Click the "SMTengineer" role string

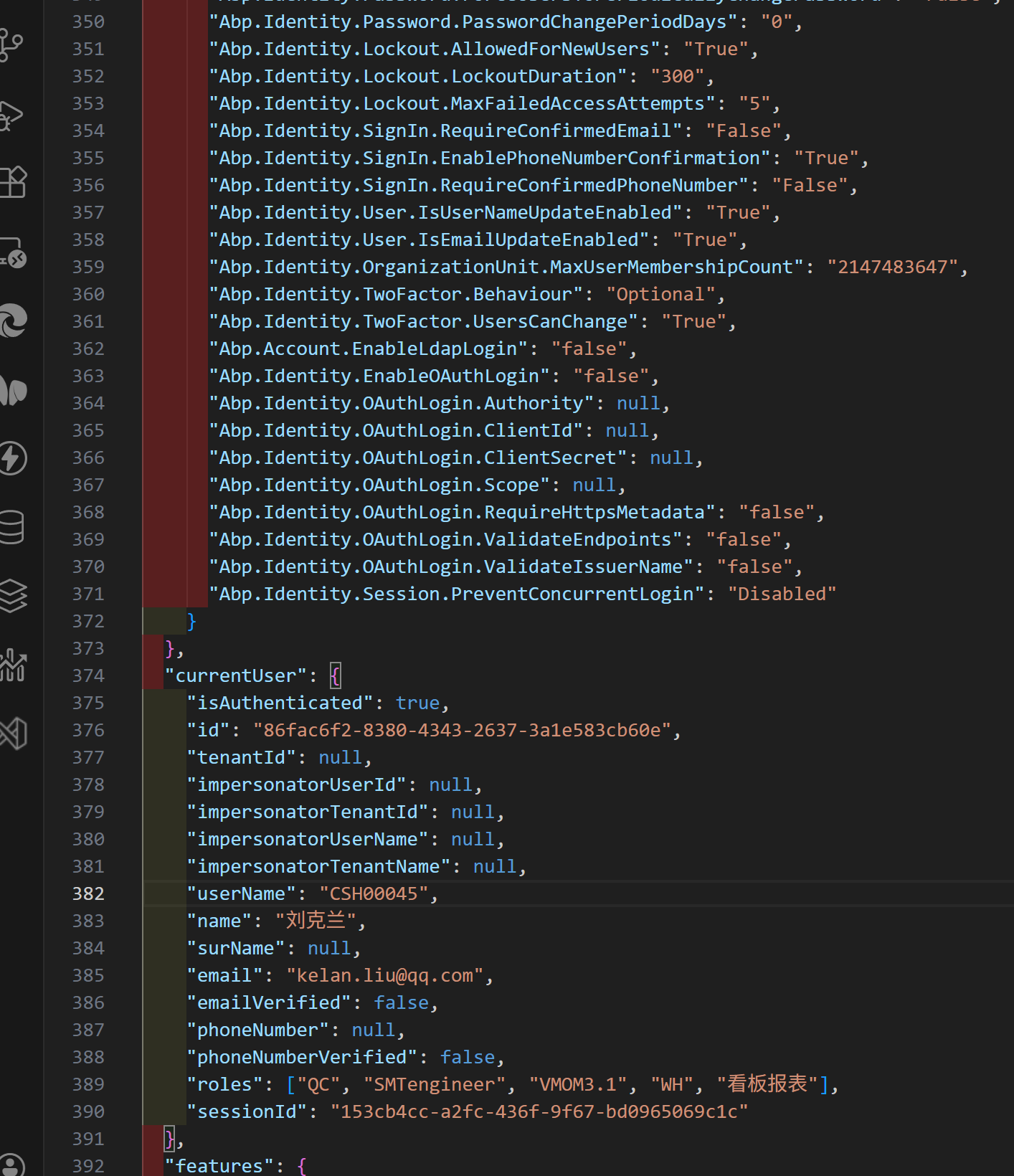point(434,1084)
